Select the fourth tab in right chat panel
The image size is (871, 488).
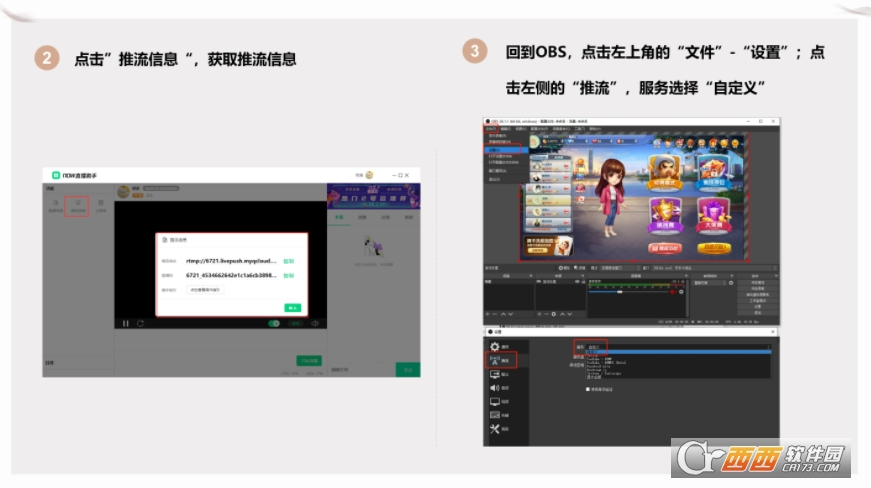(x=409, y=217)
